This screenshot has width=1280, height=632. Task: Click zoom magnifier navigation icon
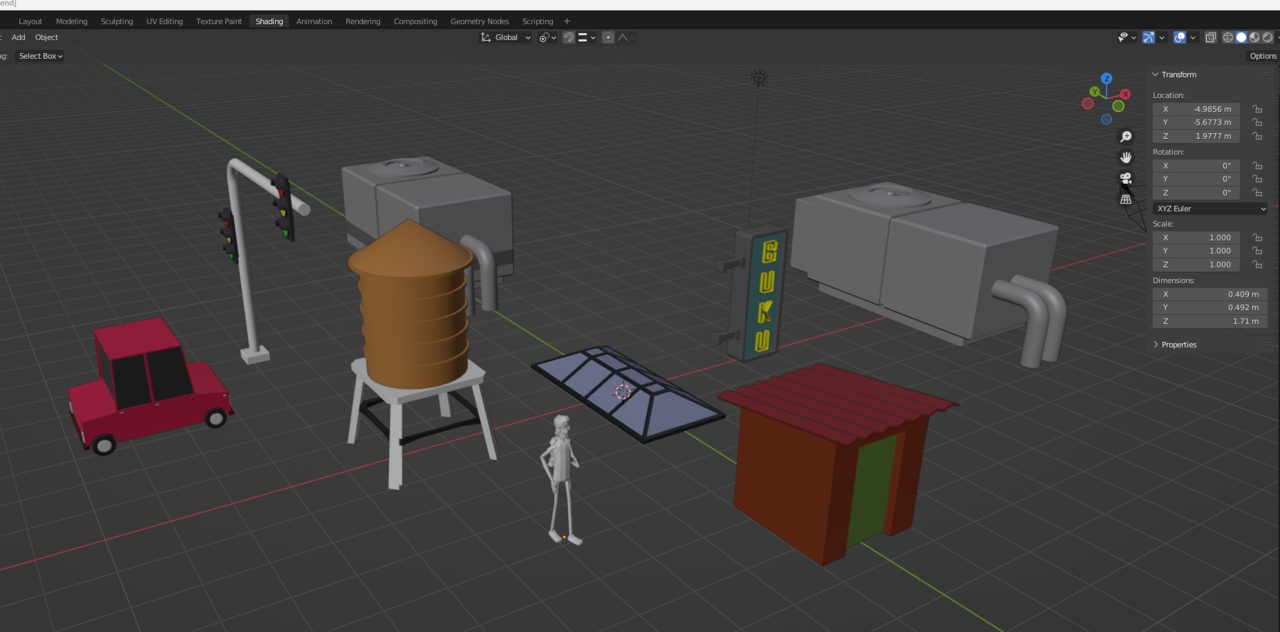click(1126, 136)
